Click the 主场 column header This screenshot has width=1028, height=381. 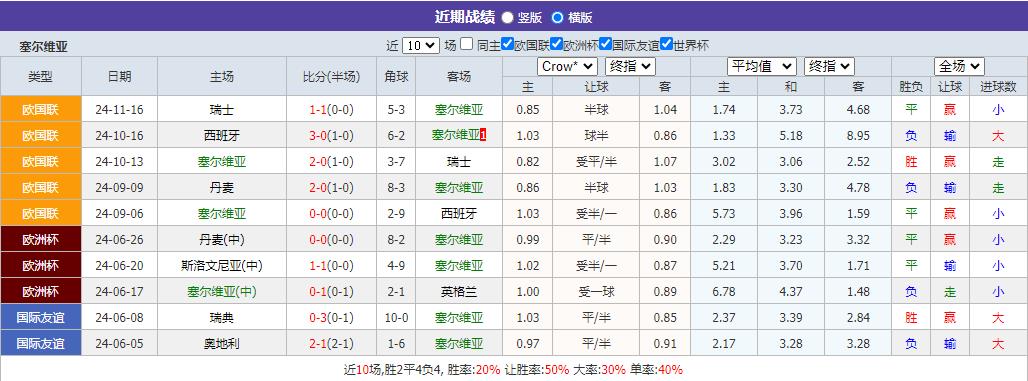click(222, 76)
